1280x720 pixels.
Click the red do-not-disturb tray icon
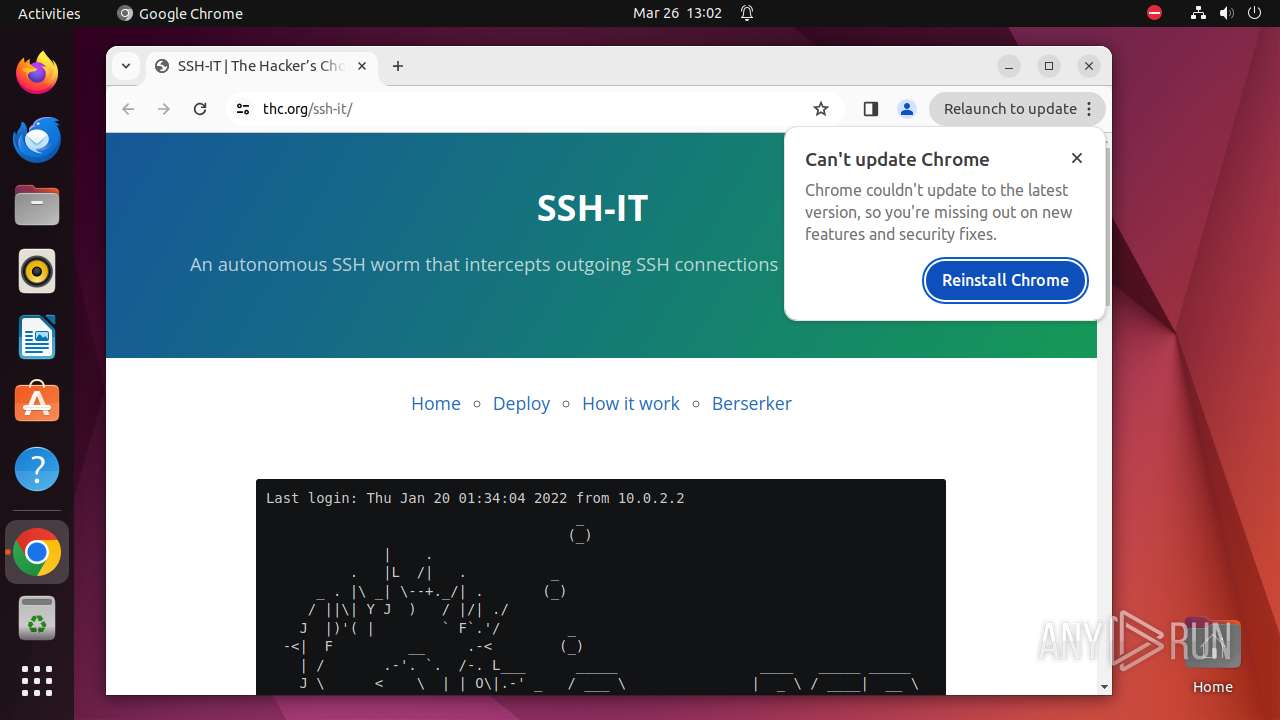pos(1154,13)
